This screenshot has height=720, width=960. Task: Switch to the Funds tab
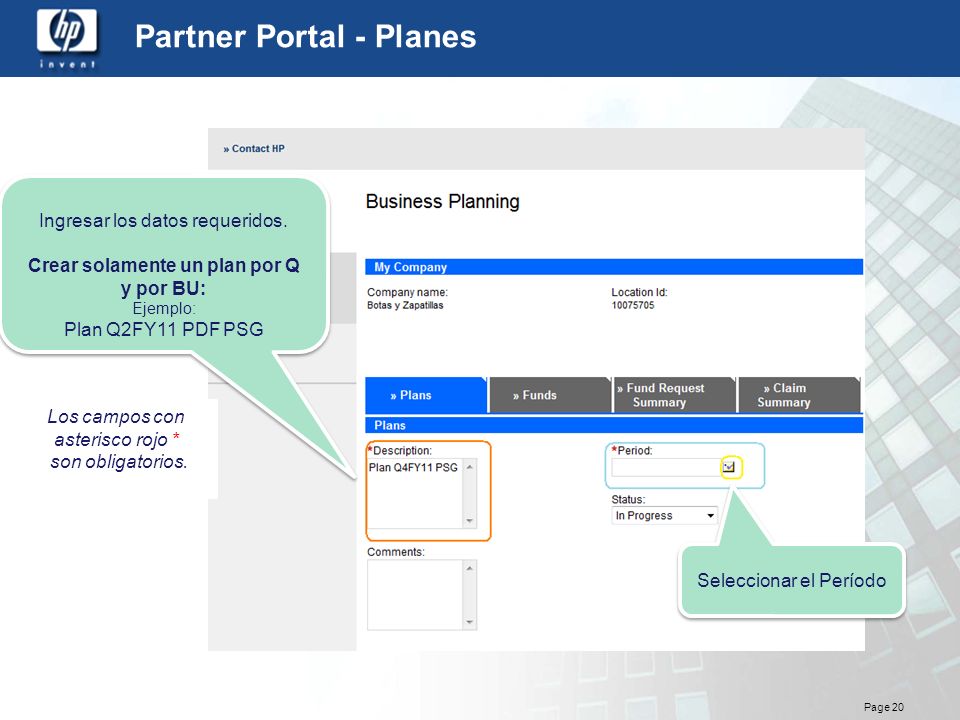coord(550,396)
